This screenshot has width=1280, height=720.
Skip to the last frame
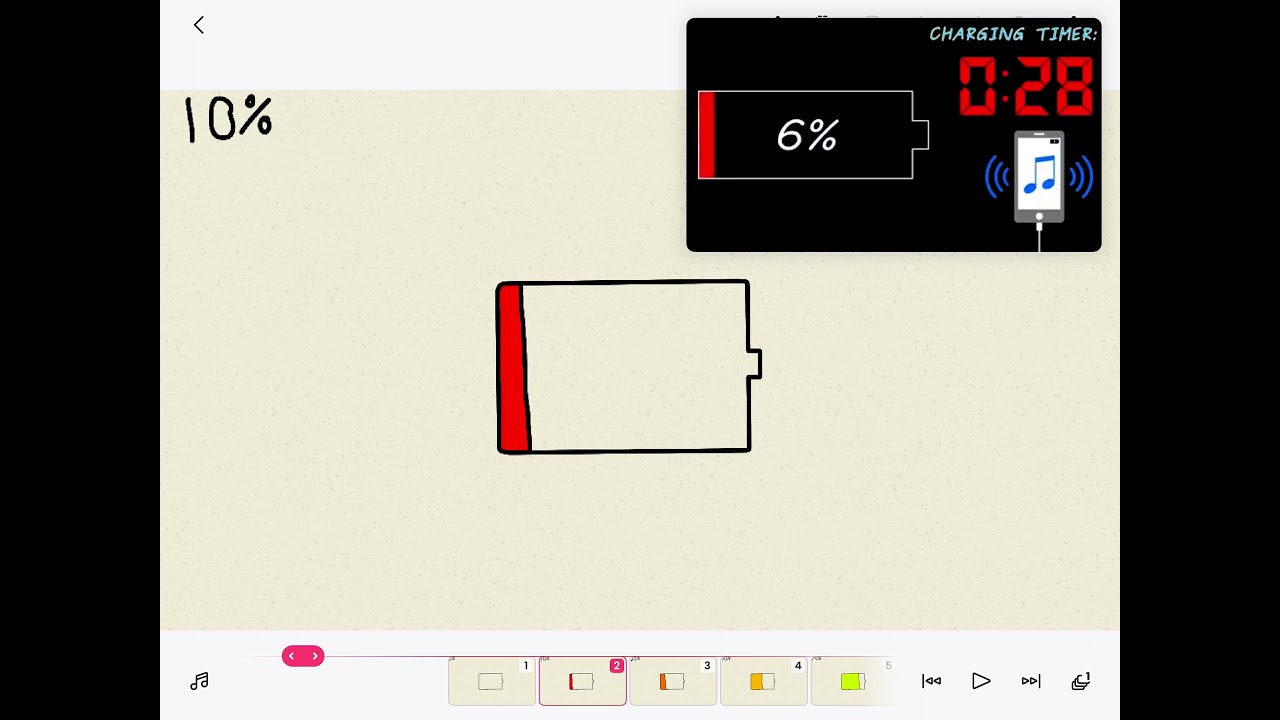[x=1031, y=681]
